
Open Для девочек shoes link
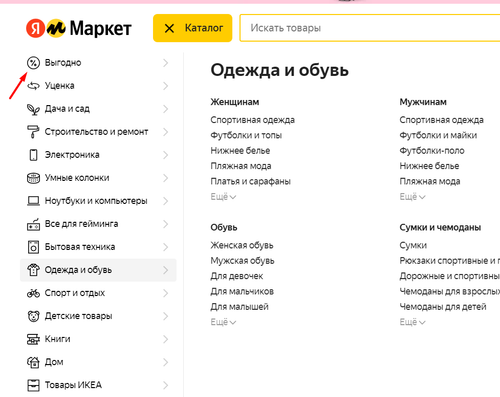237,276
